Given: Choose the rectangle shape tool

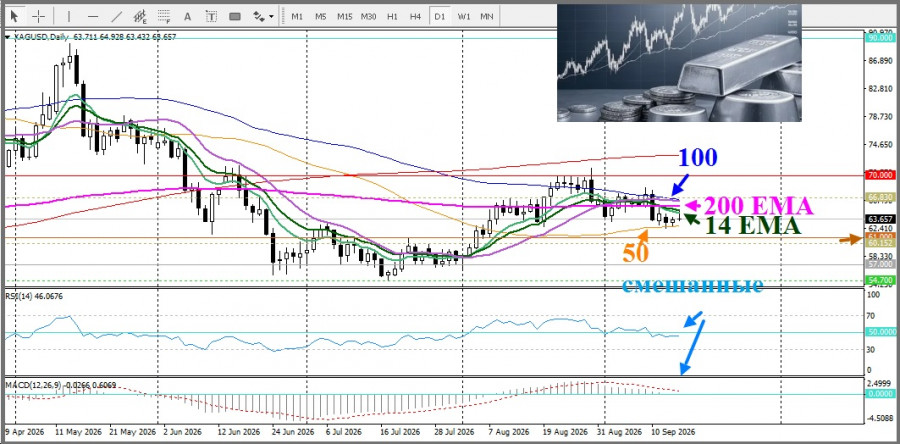Looking at the screenshot, I should pyautogui.click(x=235, y=17).
